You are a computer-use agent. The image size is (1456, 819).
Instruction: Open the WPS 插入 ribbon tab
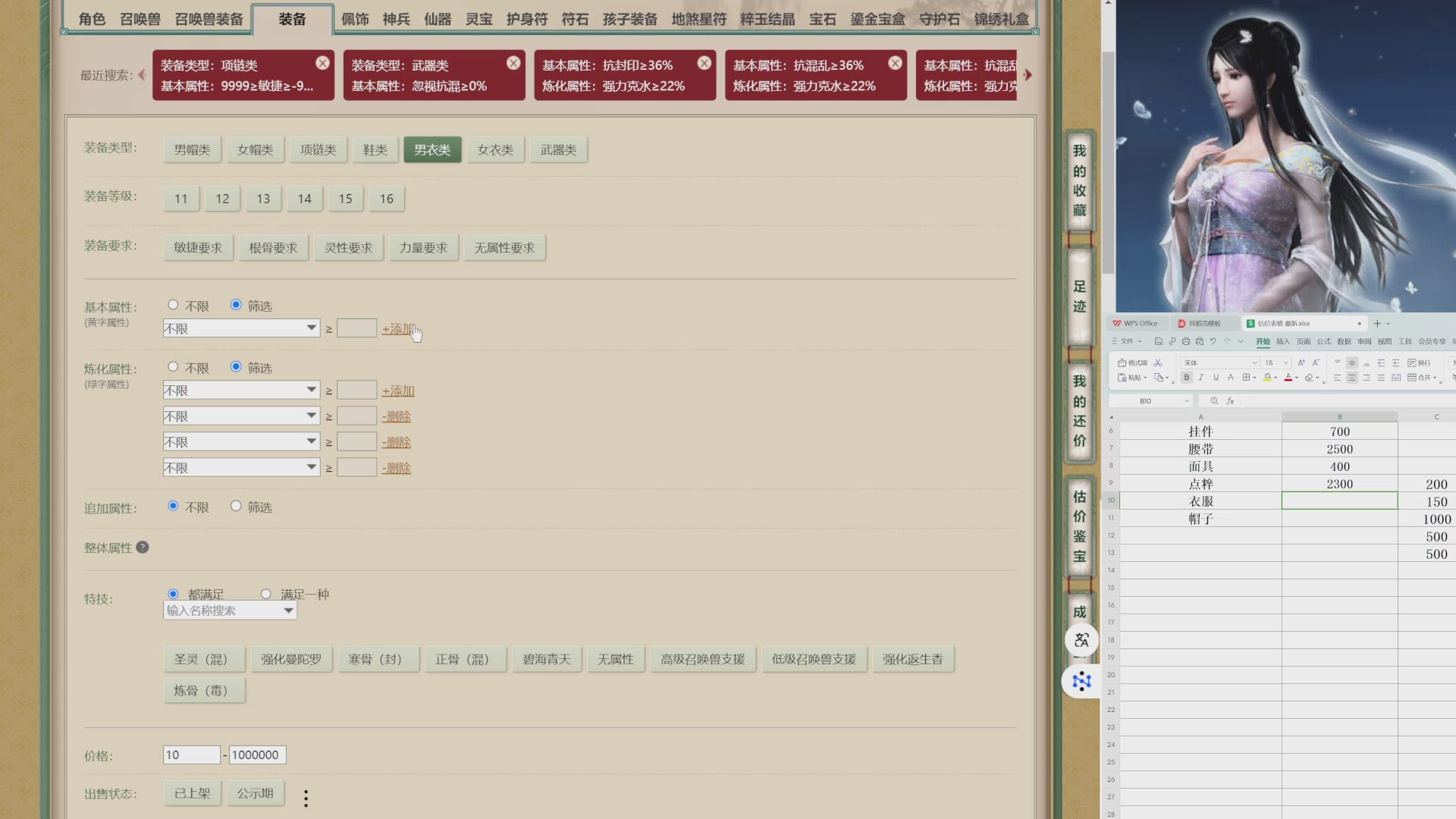[x=1283, y=341]
